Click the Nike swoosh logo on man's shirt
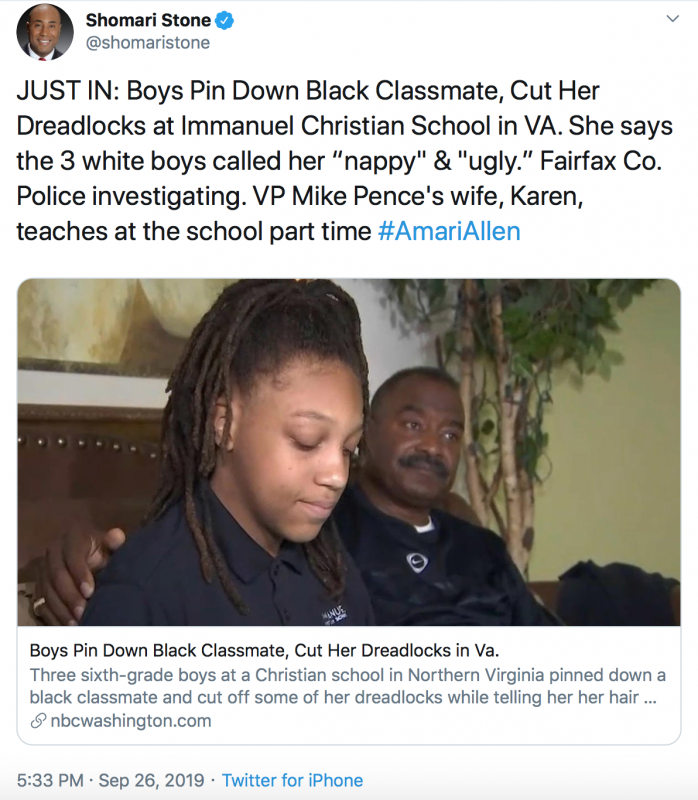This screenshot has height=800, width=698. (x=417, y=562)
